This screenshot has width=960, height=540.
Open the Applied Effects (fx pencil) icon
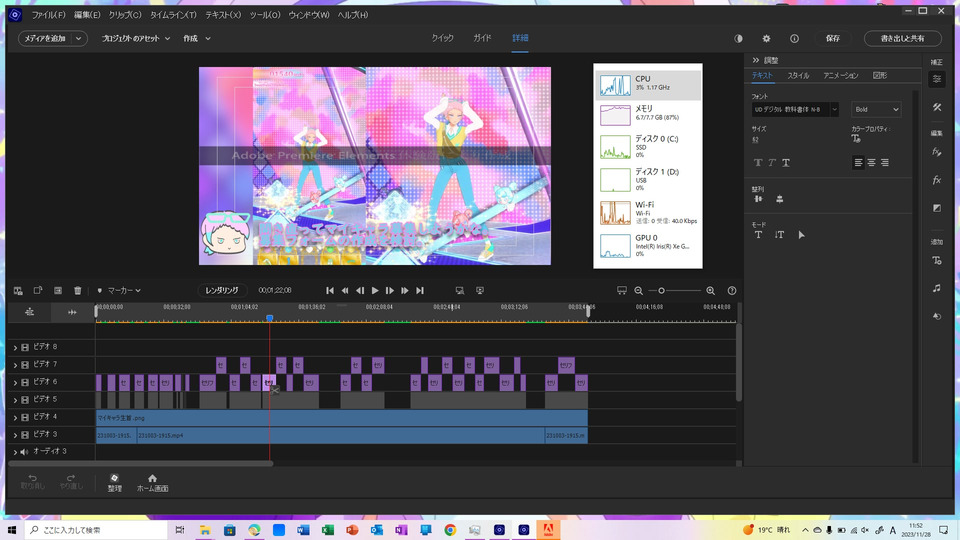pos(937,152)
